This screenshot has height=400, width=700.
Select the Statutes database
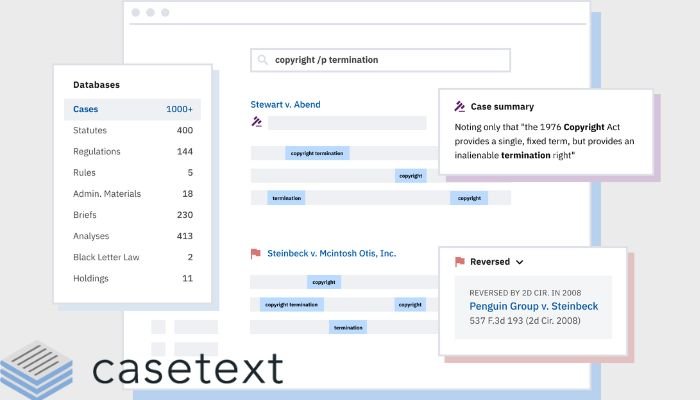click(x=133, y=130)
